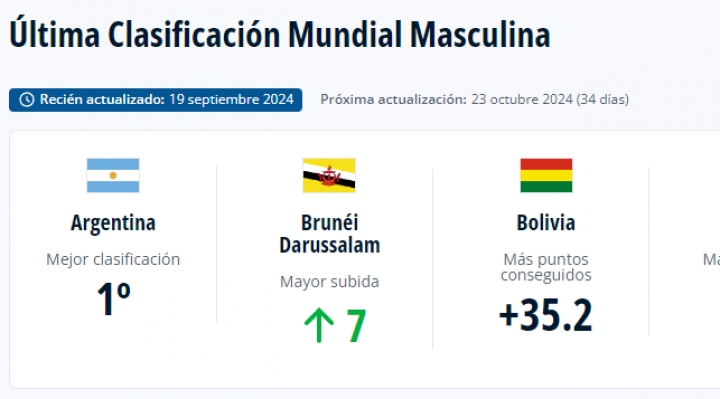Click the Bolivia flag icon
Image resolution: width=720 pixels, height=399 pixels.
[546, 175]
